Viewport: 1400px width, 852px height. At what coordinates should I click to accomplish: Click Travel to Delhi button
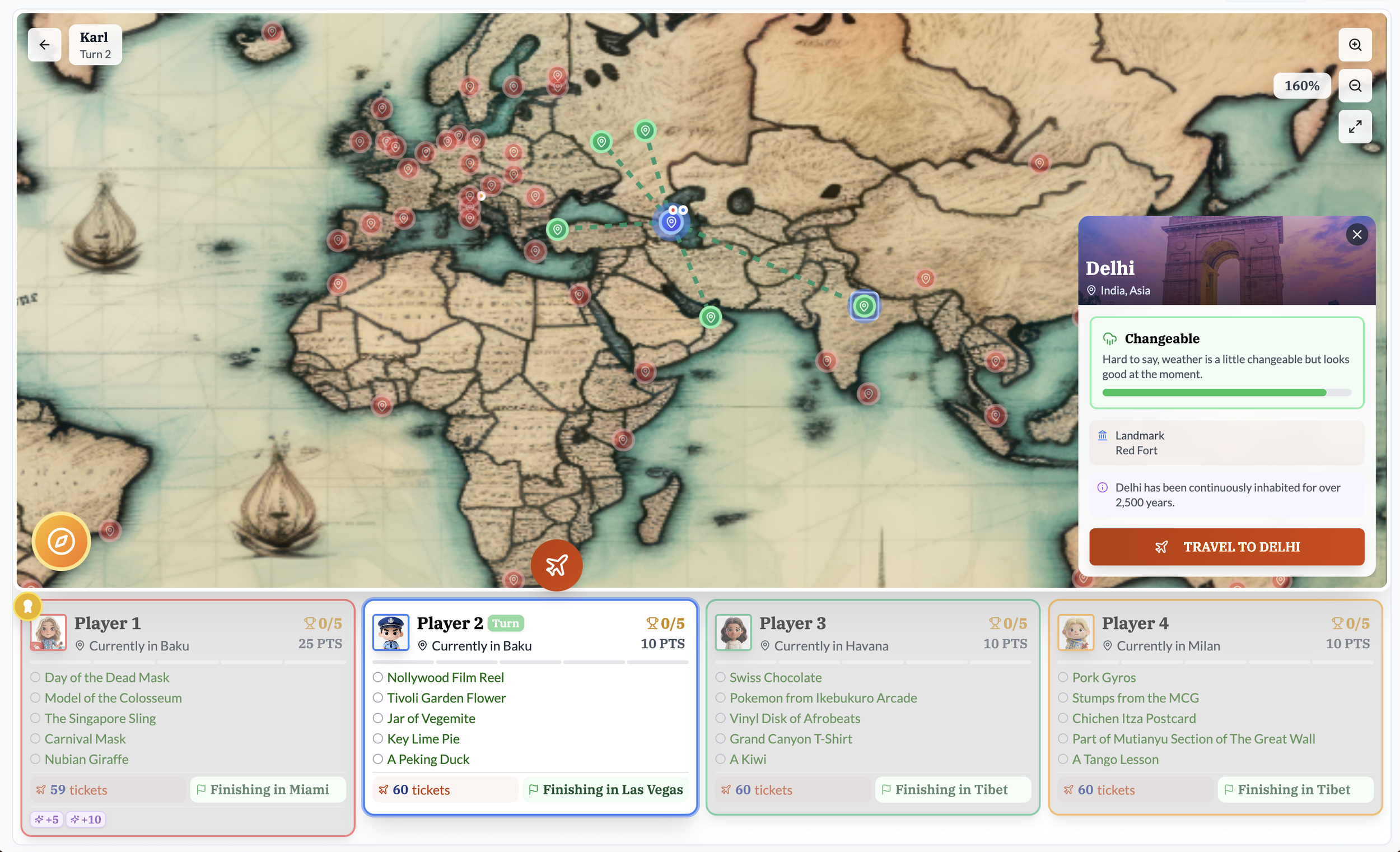(x=1226, y=546)
